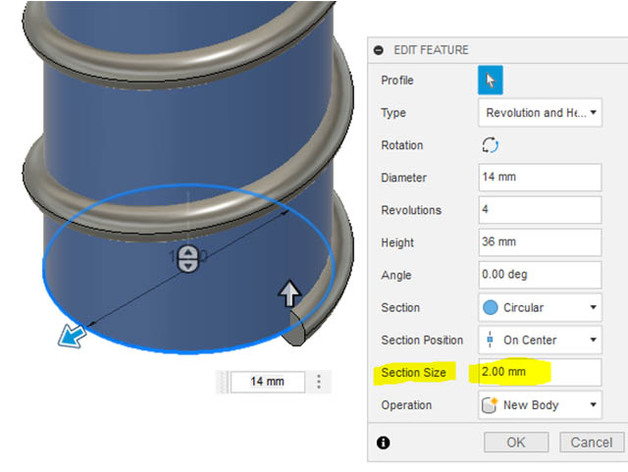Open the Section dropdown showing Circular
Image resolution: width=628 pixels, height=472 pixels.
coord(540,307)
